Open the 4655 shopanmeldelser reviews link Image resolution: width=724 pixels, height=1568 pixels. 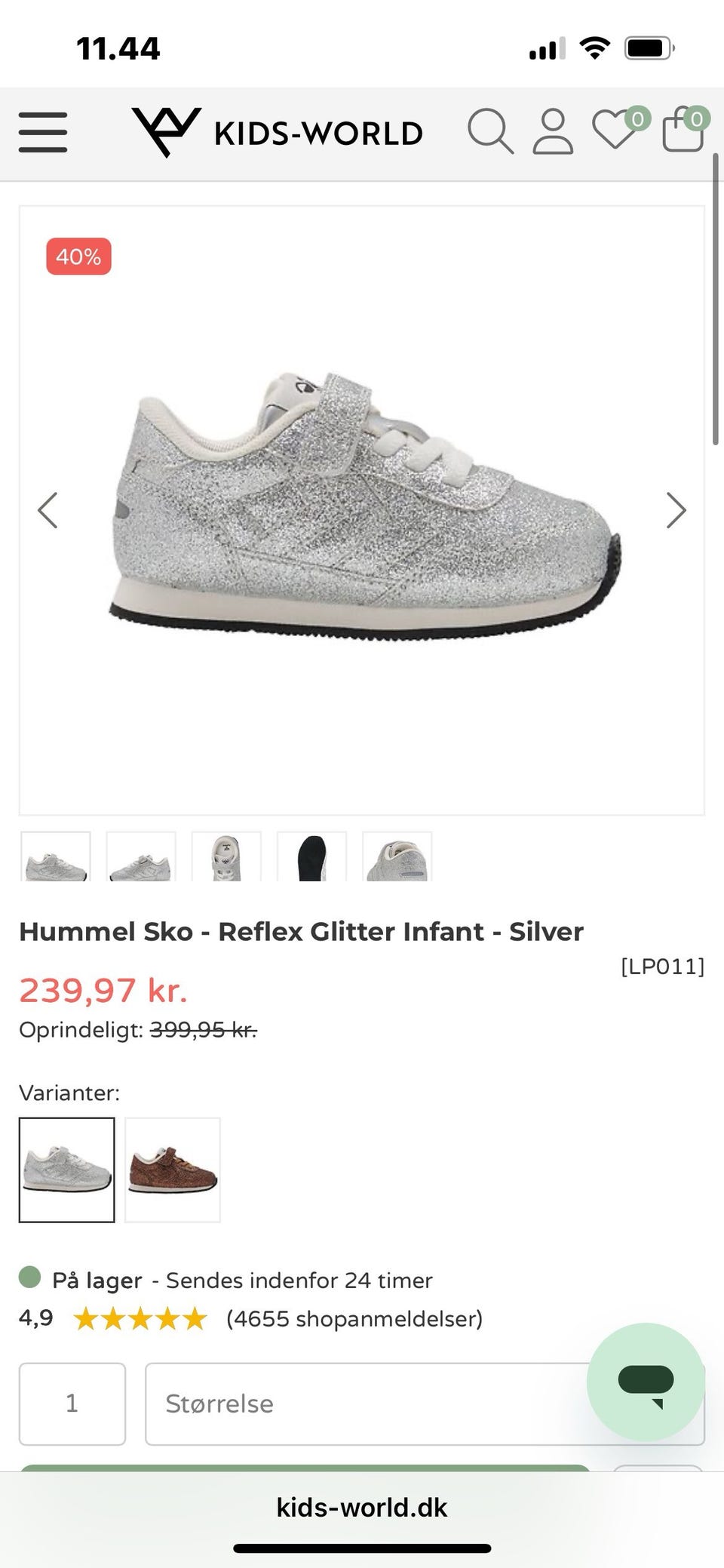(354, 1318)
